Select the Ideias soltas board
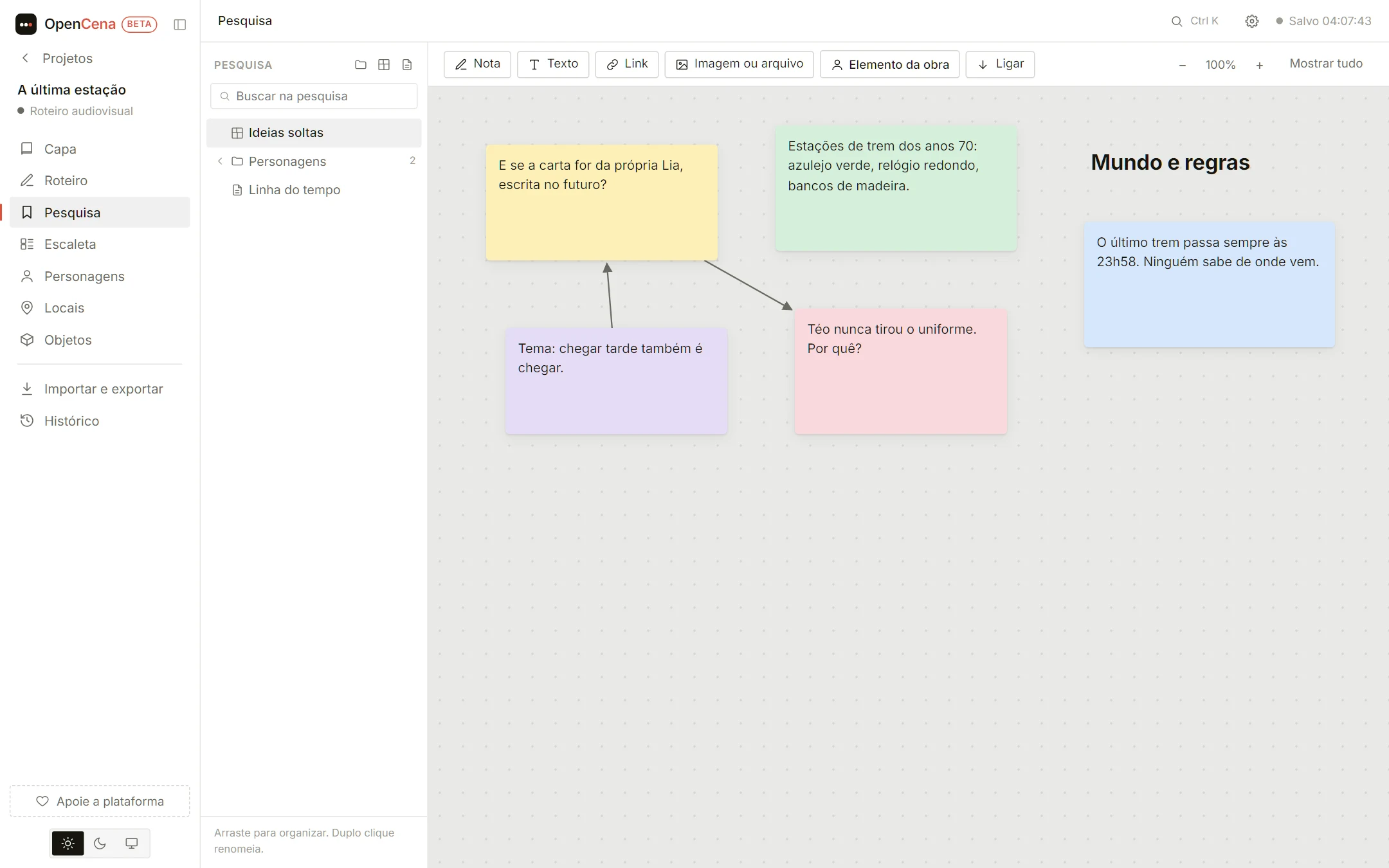This screenshot has width=1389, height=868. pos(314,133)
